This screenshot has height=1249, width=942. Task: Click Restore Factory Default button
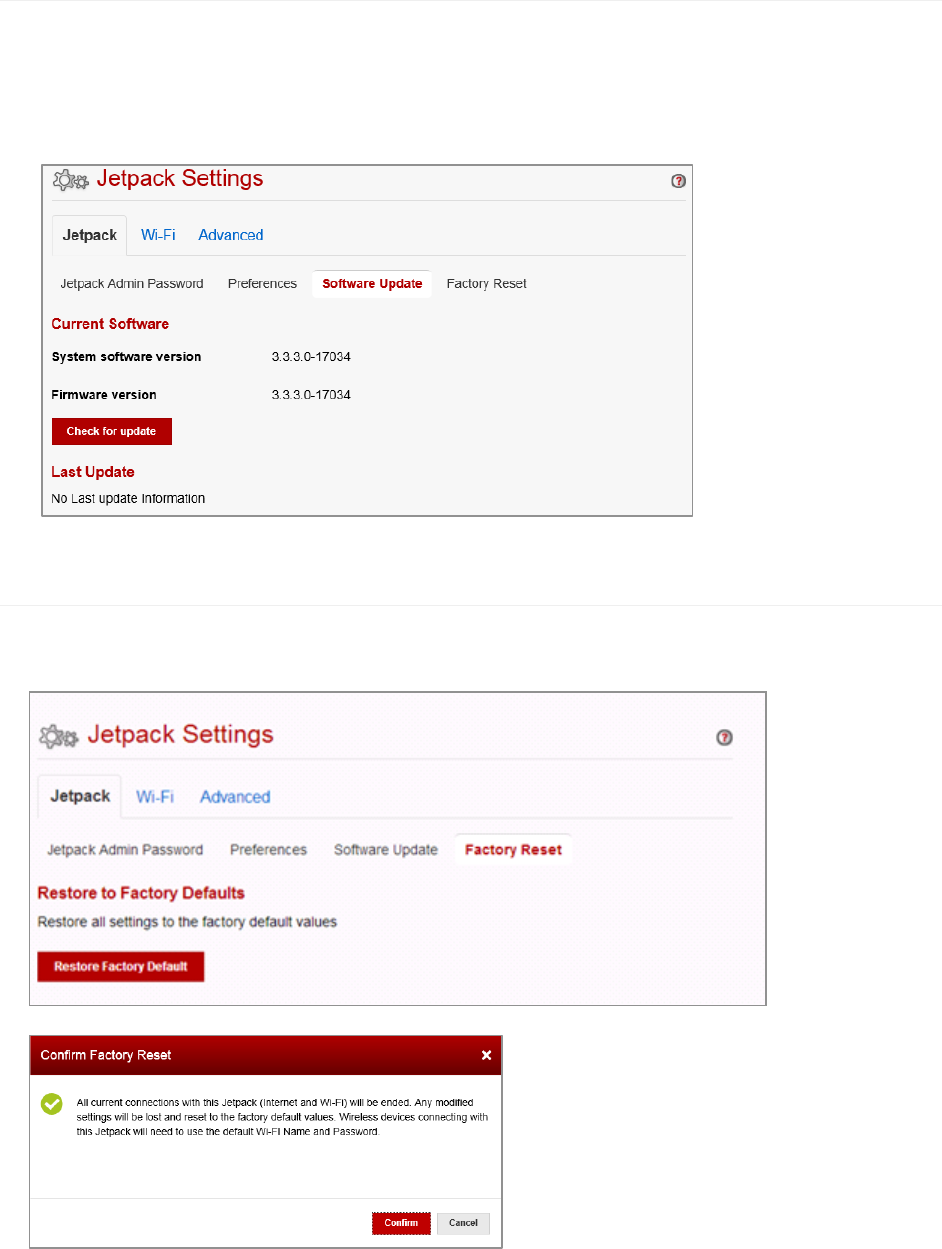coord(121,967)
